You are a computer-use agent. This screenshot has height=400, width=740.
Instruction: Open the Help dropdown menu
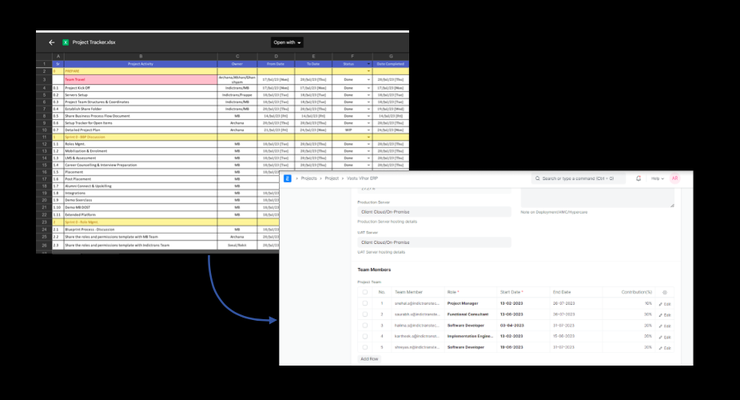click(x=657, y=179)
